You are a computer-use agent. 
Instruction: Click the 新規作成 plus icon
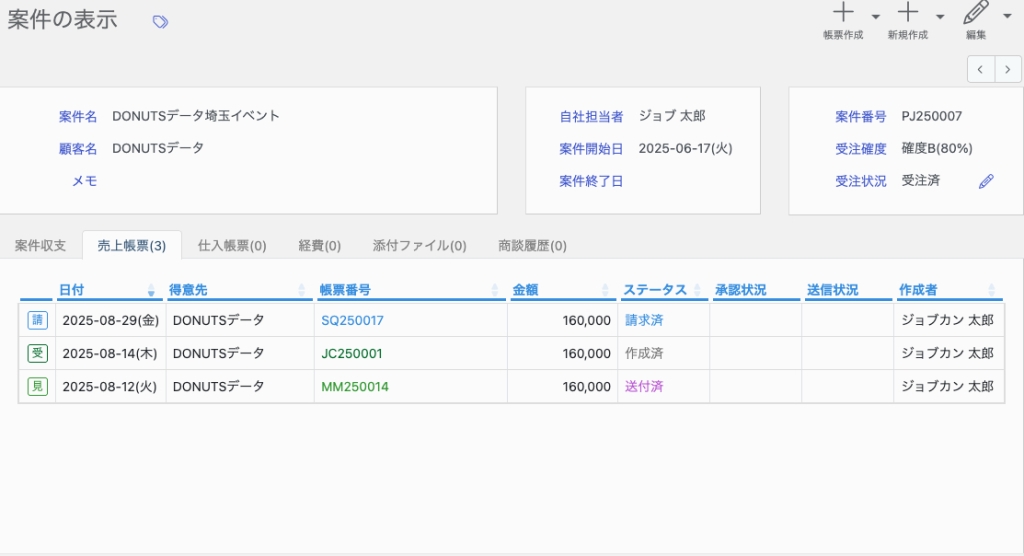click(907, 14)
